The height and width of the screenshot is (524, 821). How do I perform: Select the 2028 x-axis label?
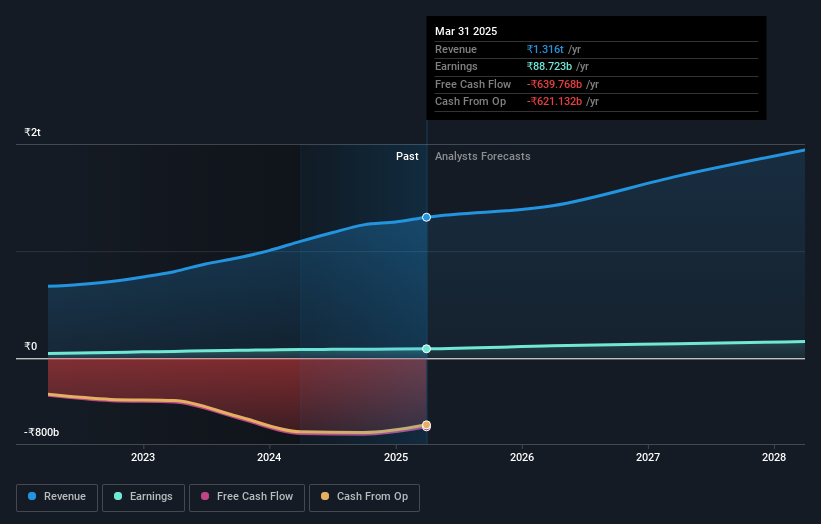[x=774, y=457]
